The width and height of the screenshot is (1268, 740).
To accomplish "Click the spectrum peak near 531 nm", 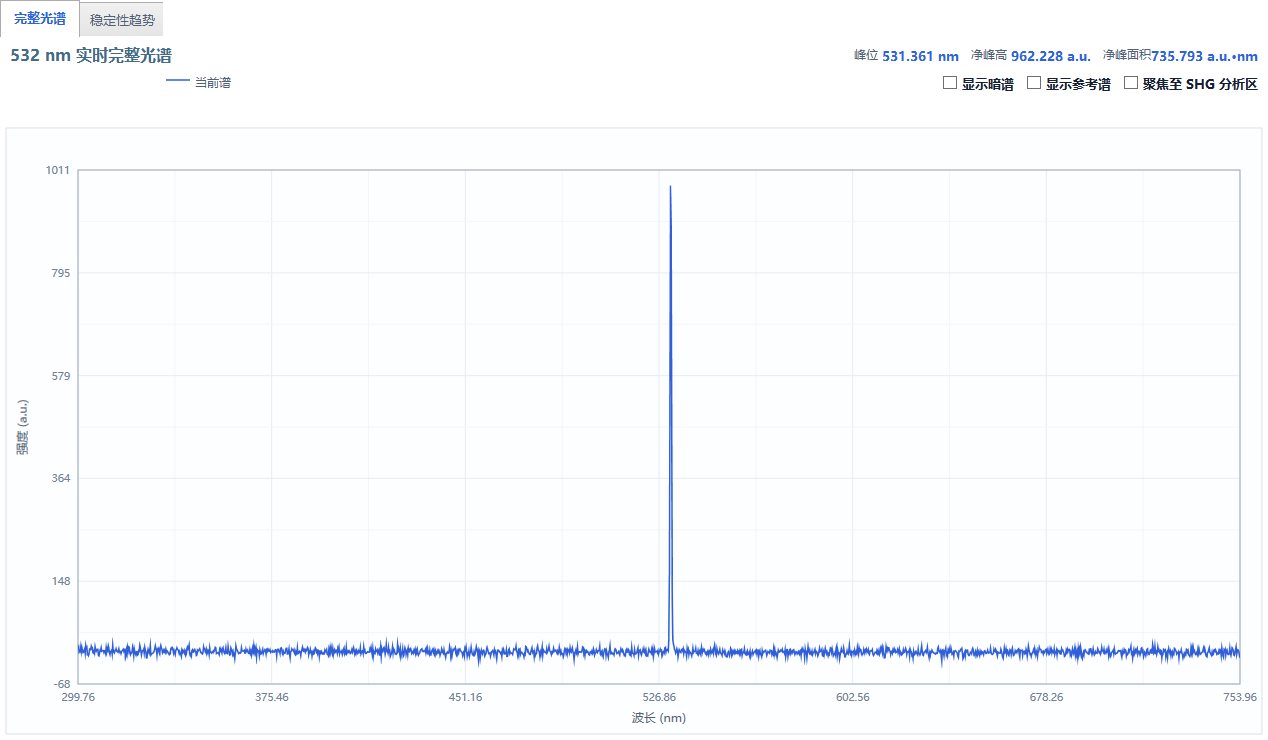I will (x=670, y=187).
